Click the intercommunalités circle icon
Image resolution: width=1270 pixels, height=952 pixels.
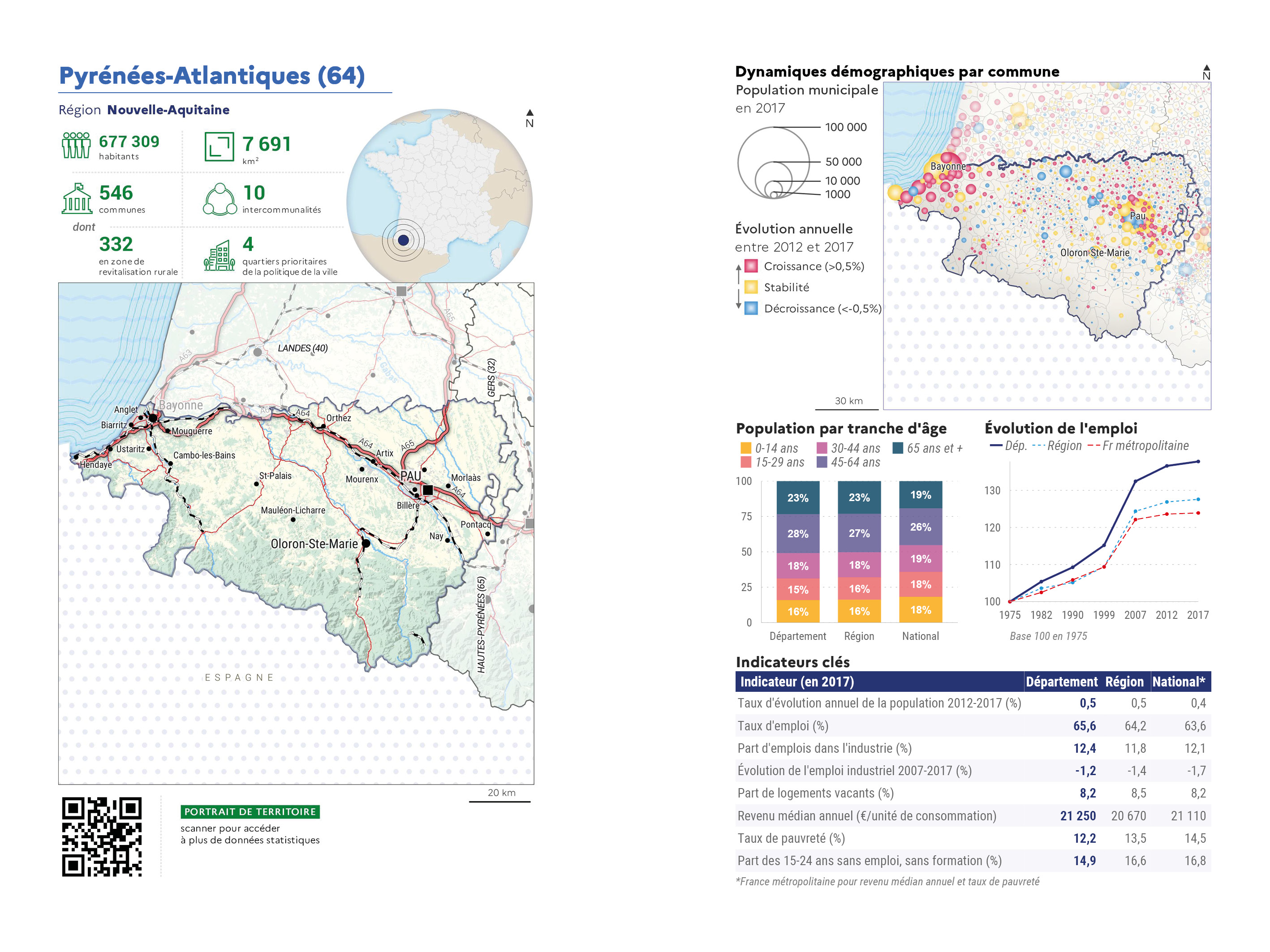coord(220,199)
